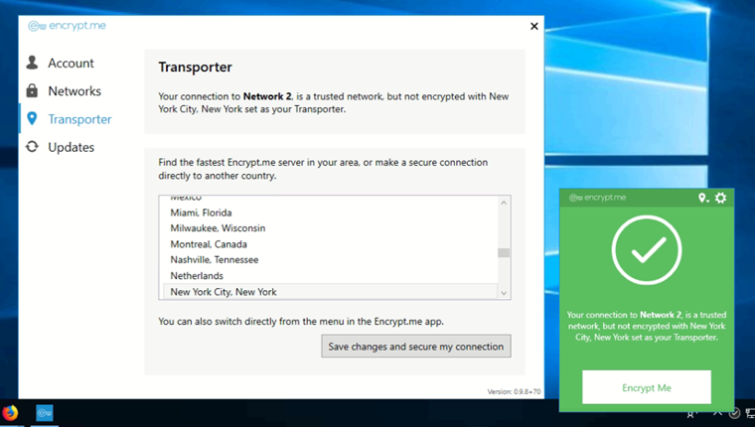Image resolution: width=755 pixels, height=427 pixels.
Task: Click the encrypt.me checkmark tray icon
Action: [735, 413]
